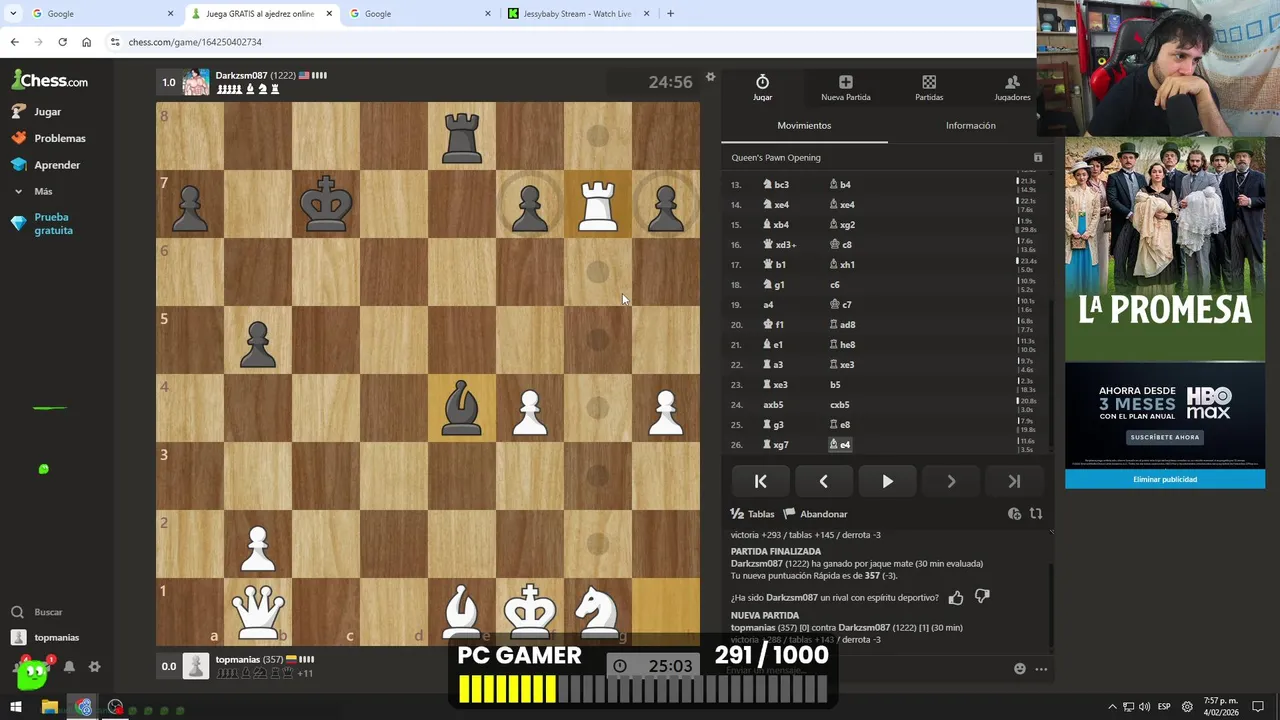Switch to the Jessybaby Stream browser tab
The height and width of the screenshot is (720, 1280).
click(577, 14)
